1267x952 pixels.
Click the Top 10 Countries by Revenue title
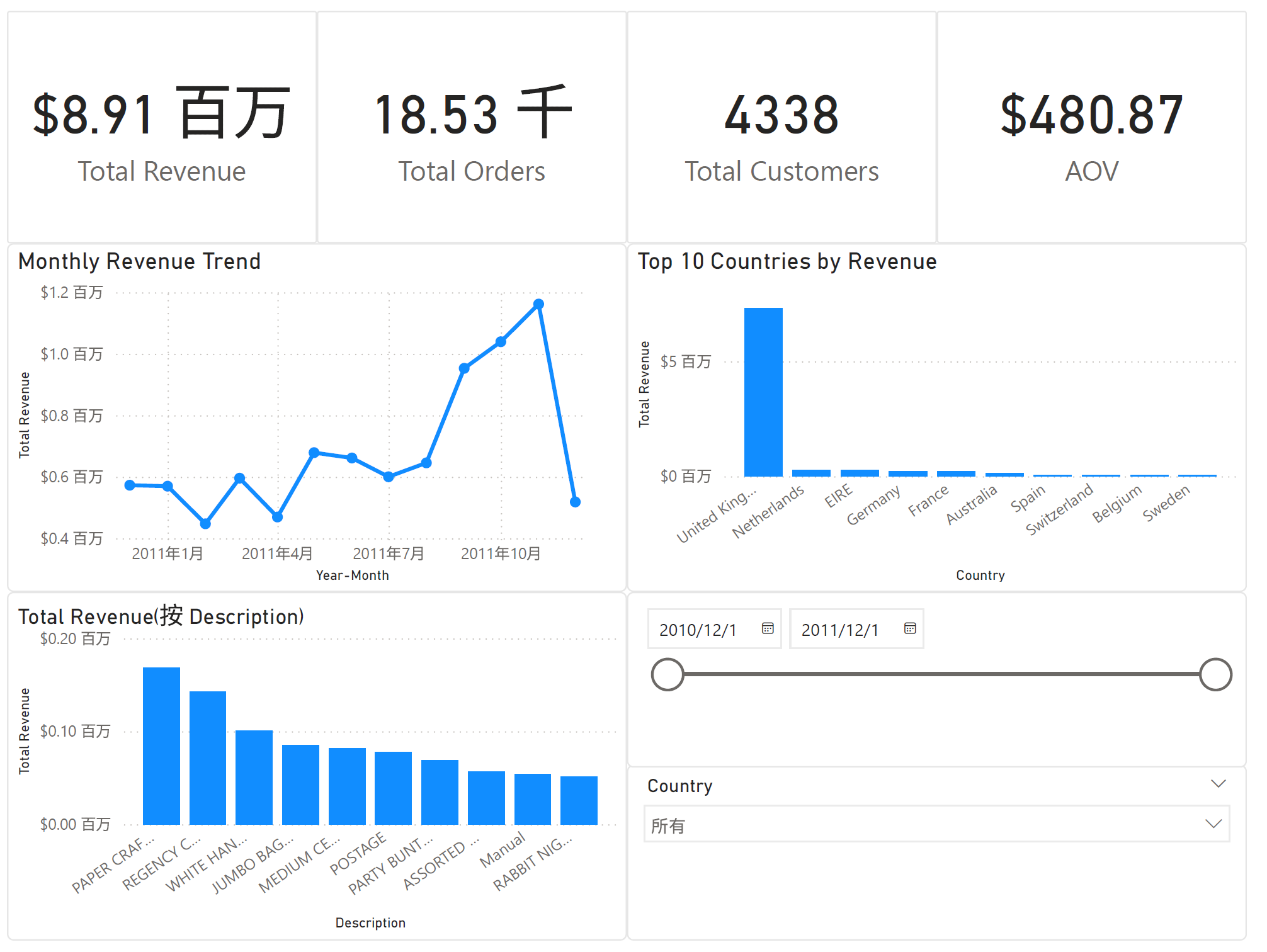click(x=787, y=261)
